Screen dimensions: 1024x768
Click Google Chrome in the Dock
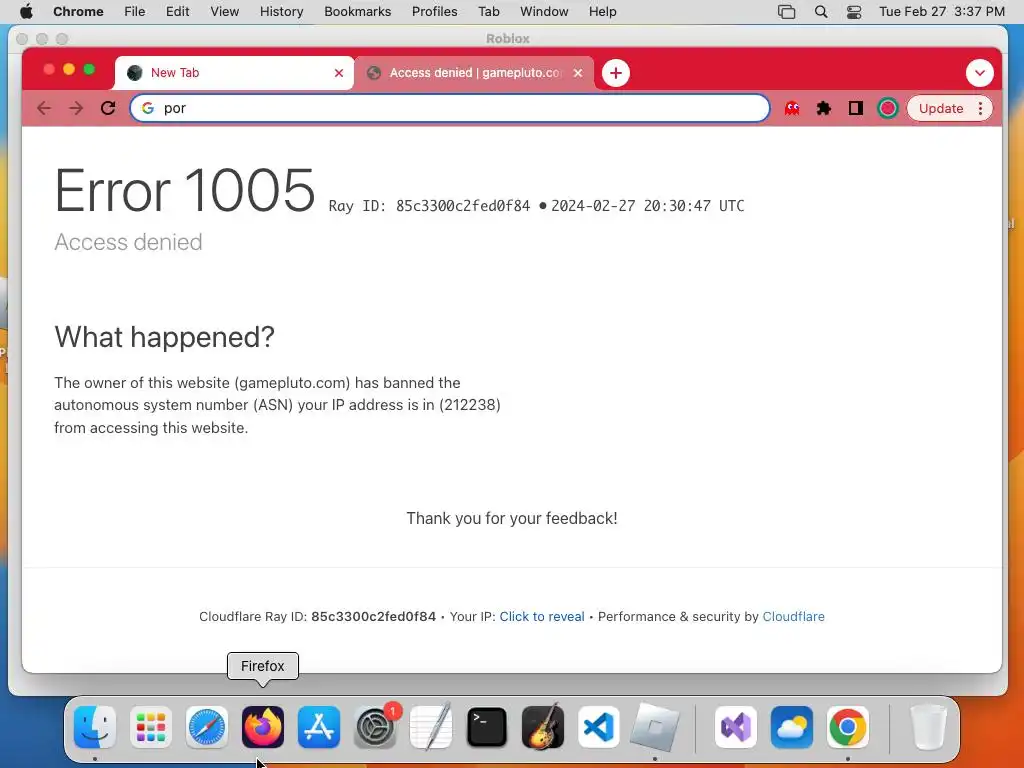pos(848,727)
